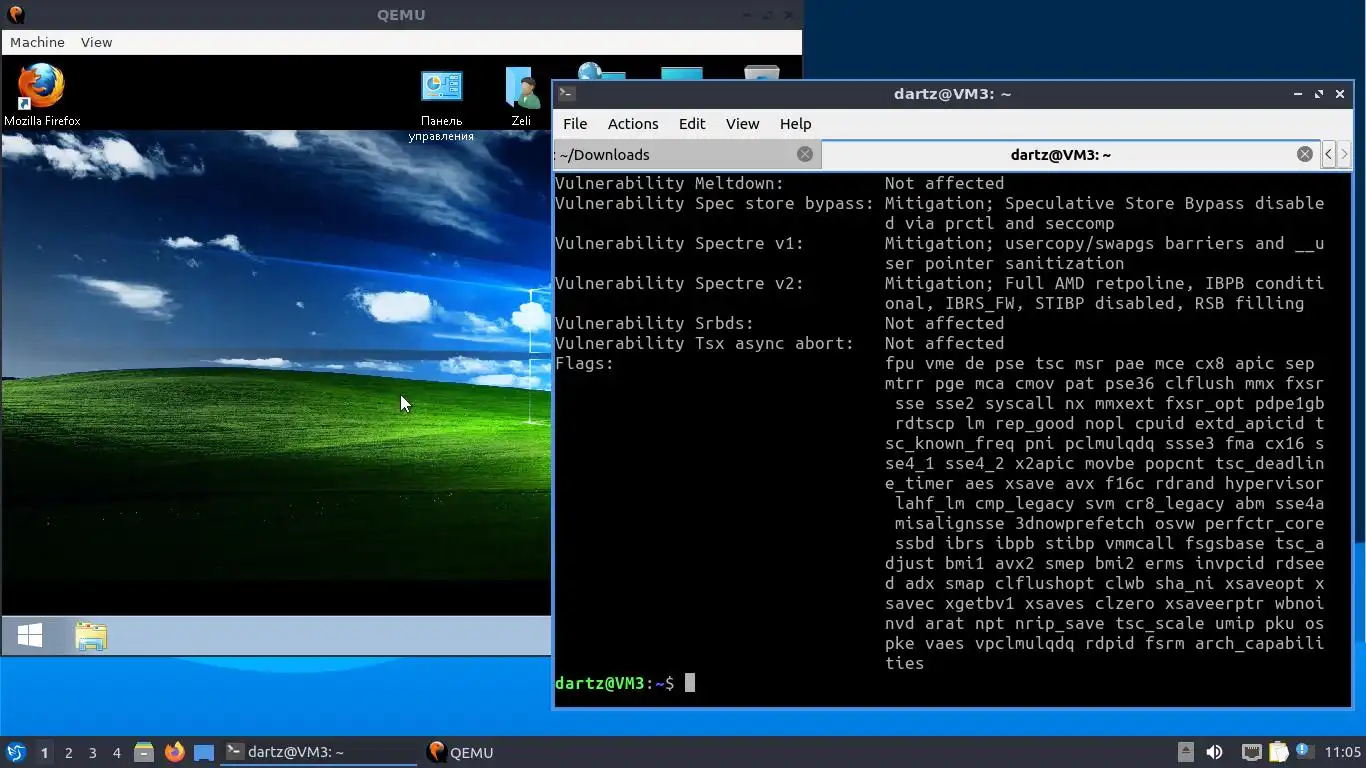The width and height of the screenshot is (1366, 768).
Task: Switch to workspace 3
Action: [x=93, y=752]
